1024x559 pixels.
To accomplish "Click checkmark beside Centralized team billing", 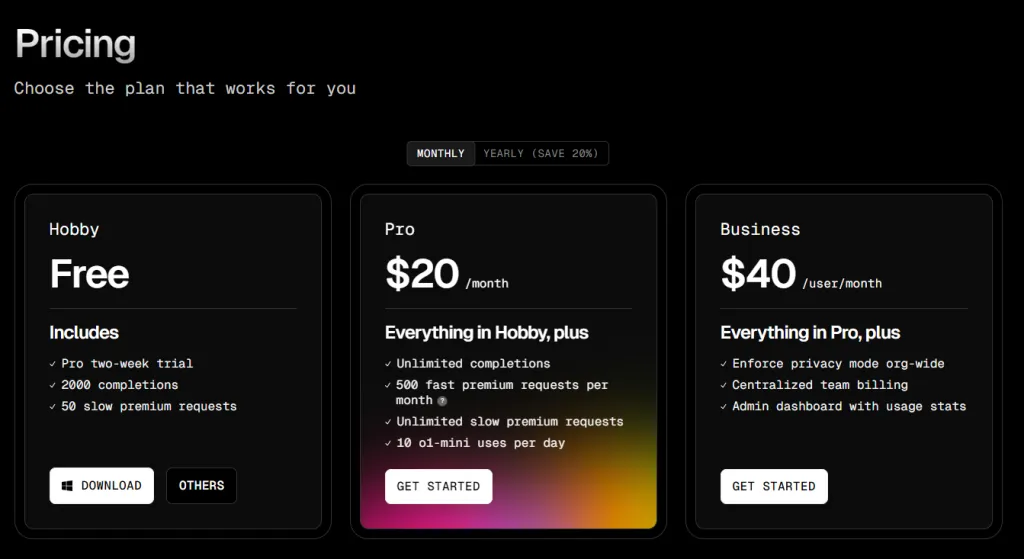I will tap(724, 385).
